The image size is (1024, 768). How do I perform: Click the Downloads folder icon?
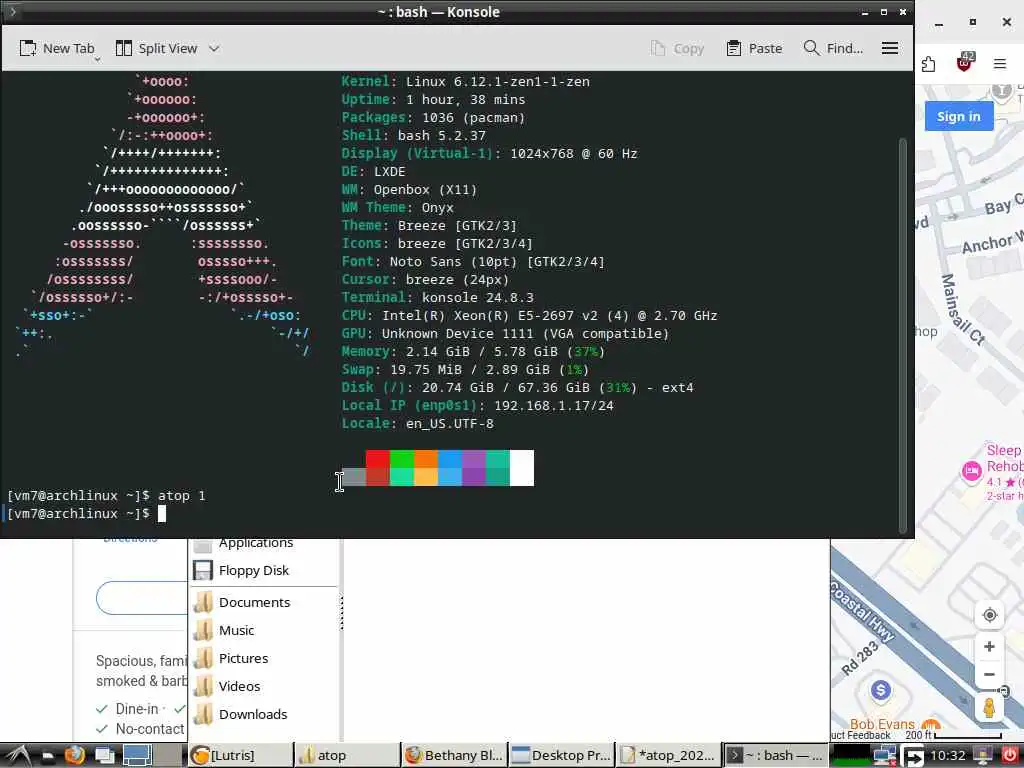[203, 714]
